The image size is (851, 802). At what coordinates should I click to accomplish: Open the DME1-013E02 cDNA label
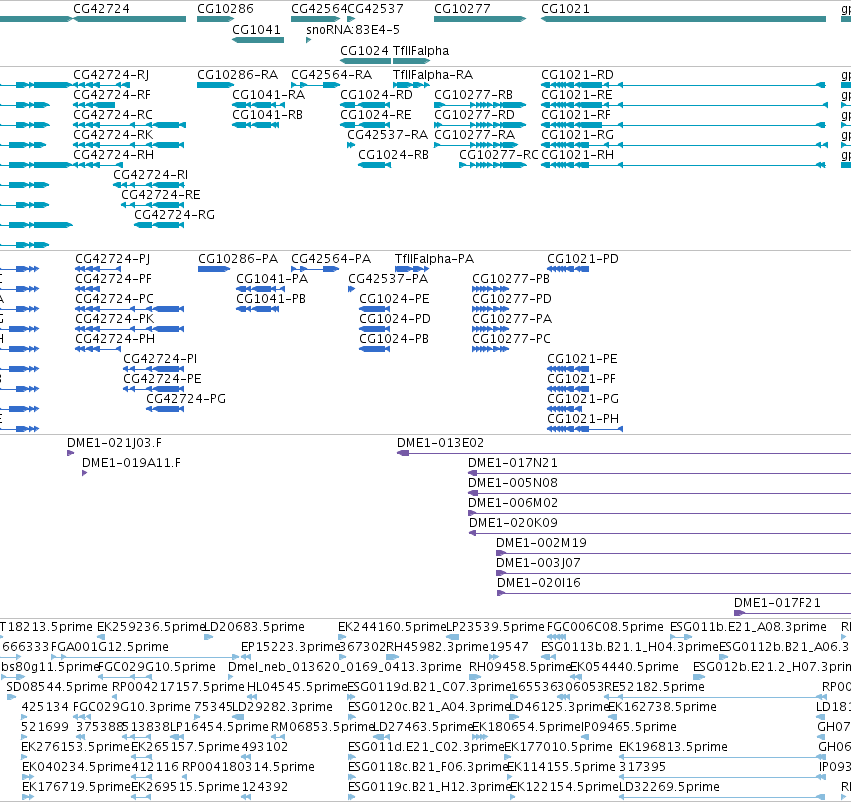pyautogui.click(x=440, y=443)
